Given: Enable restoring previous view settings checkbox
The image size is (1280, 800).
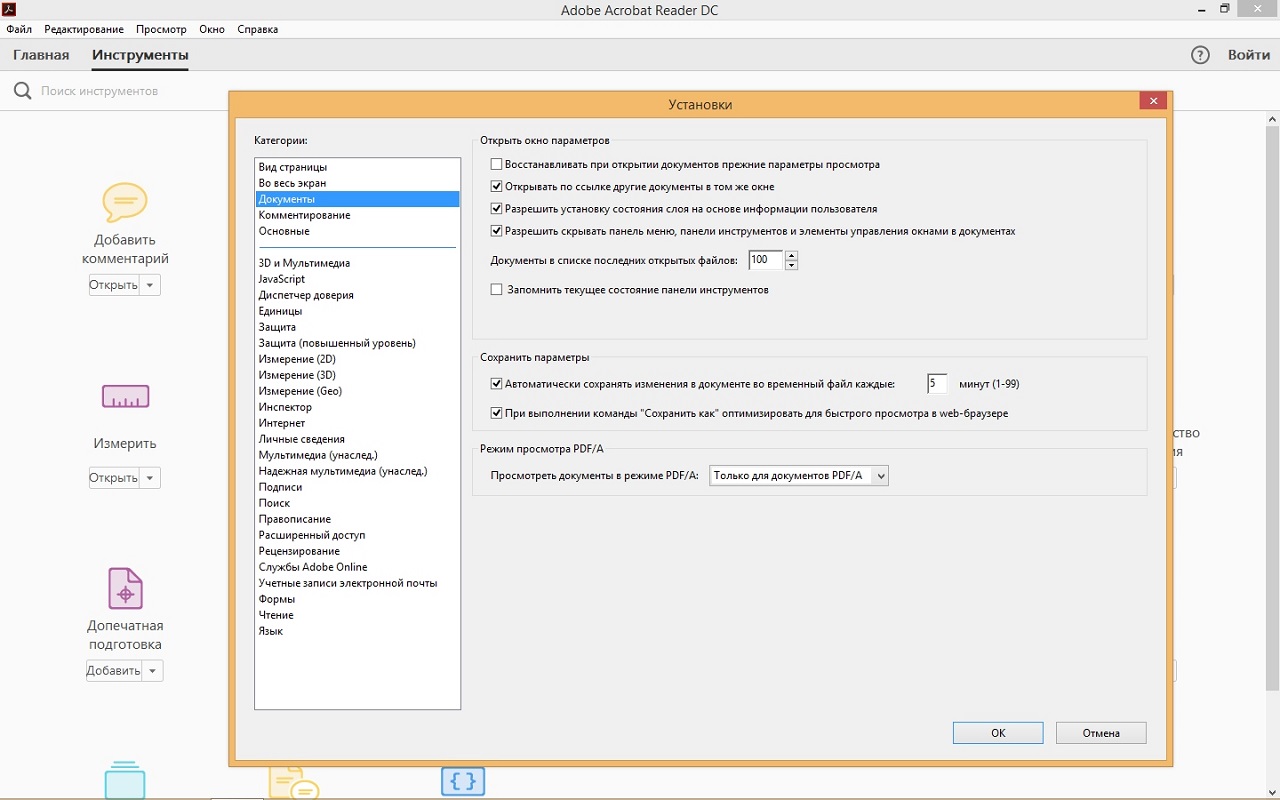Looking at the screenshot, I should (x=496, y=164).
